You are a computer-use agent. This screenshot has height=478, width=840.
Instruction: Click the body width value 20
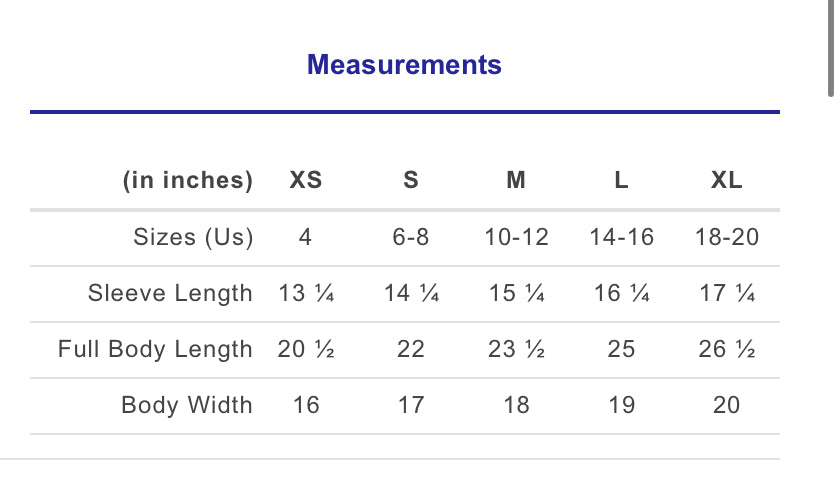[727, 406]
